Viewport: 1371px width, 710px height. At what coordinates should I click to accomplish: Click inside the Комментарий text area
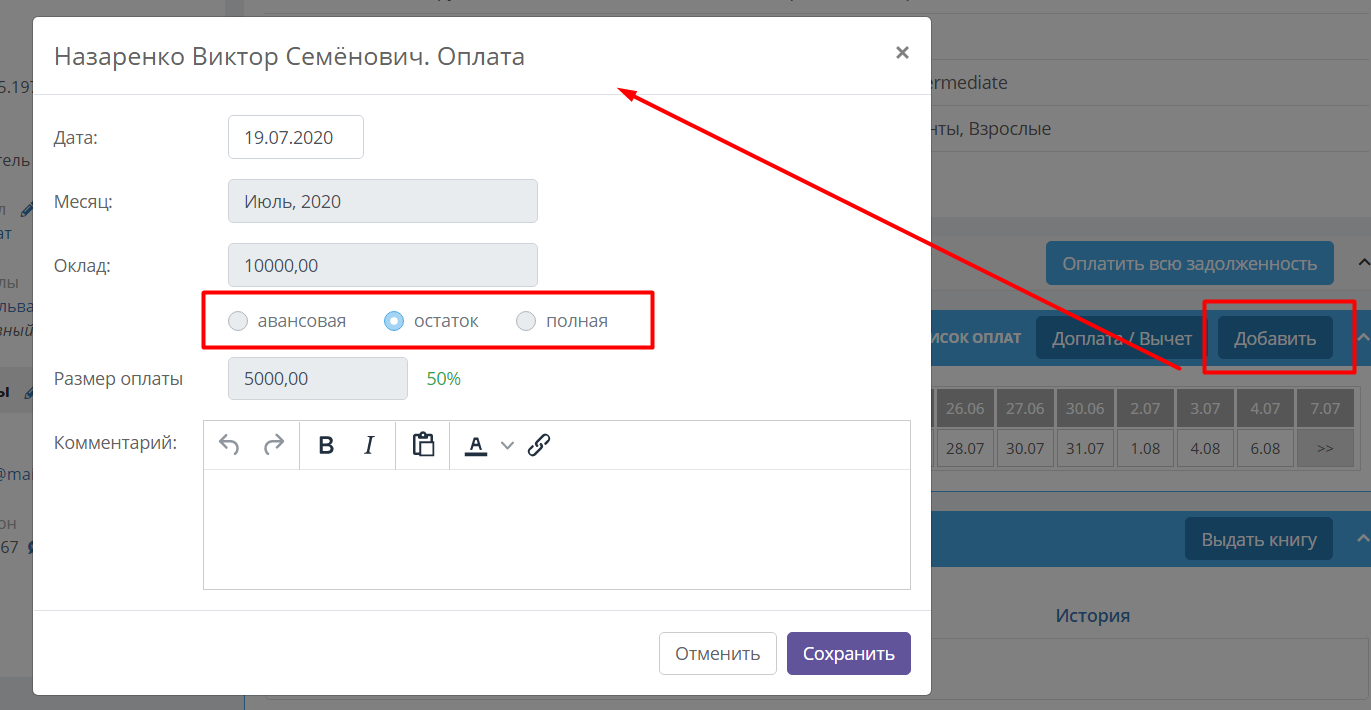click(556, 529)
